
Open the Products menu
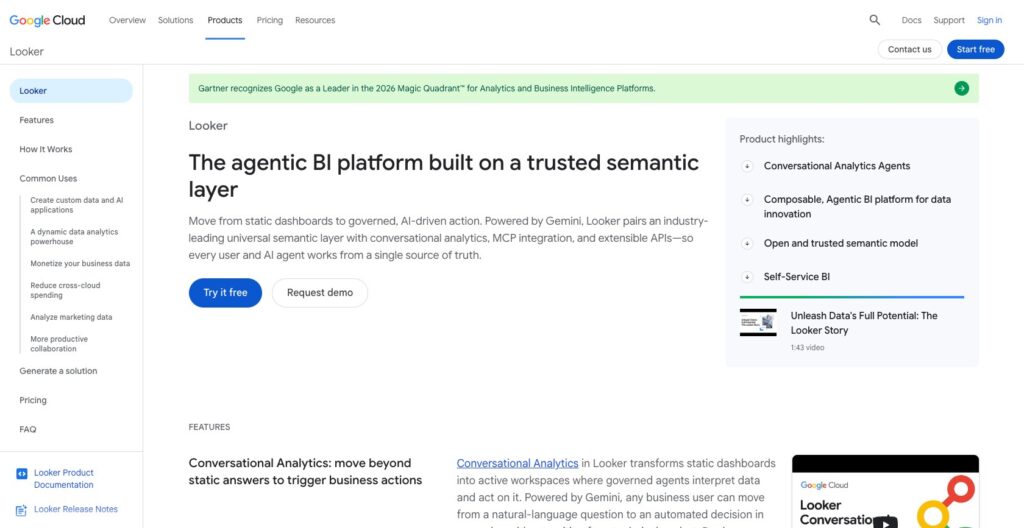click(x=225, y=20)
